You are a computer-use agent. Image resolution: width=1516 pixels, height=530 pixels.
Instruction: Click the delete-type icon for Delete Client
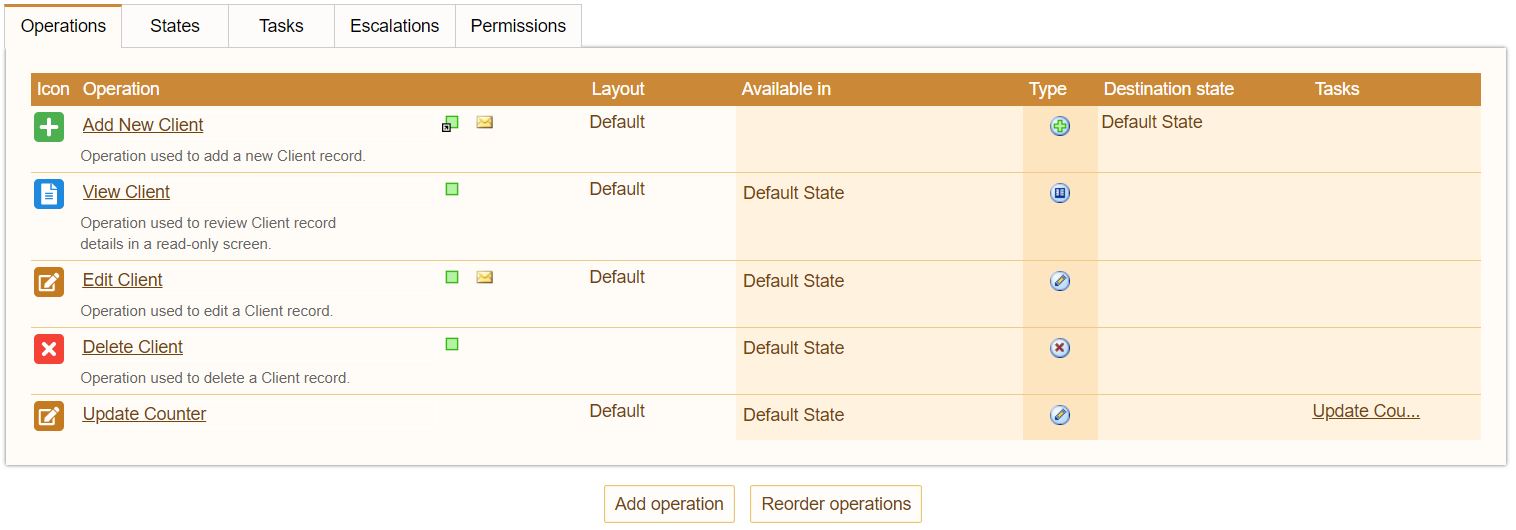1060,348
